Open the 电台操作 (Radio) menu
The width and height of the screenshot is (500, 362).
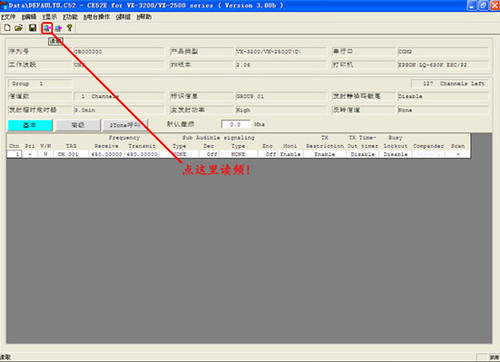pyautogui.click(x=96, y=17)
